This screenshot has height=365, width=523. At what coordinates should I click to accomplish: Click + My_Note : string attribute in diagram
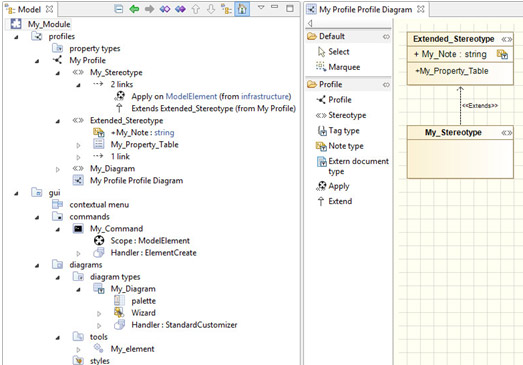[x=450, y=54]
